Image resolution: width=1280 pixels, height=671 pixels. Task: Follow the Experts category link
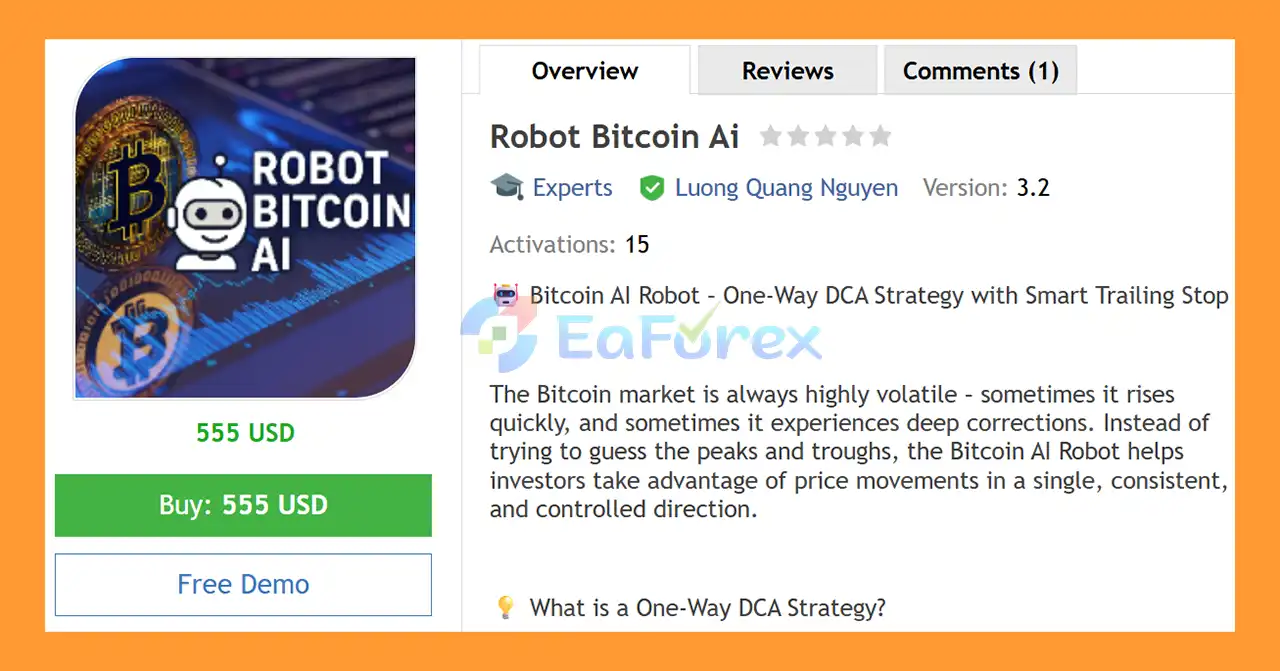(572, 187)
